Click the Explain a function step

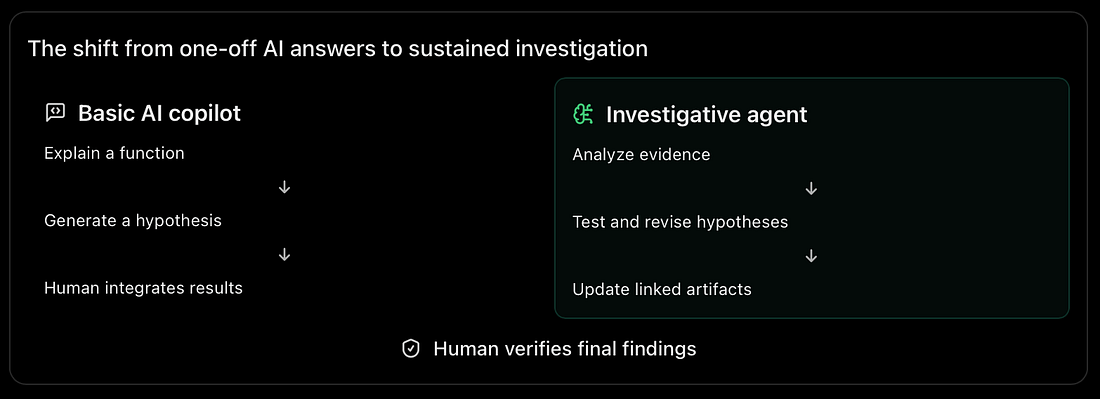(x=114, y=153)
